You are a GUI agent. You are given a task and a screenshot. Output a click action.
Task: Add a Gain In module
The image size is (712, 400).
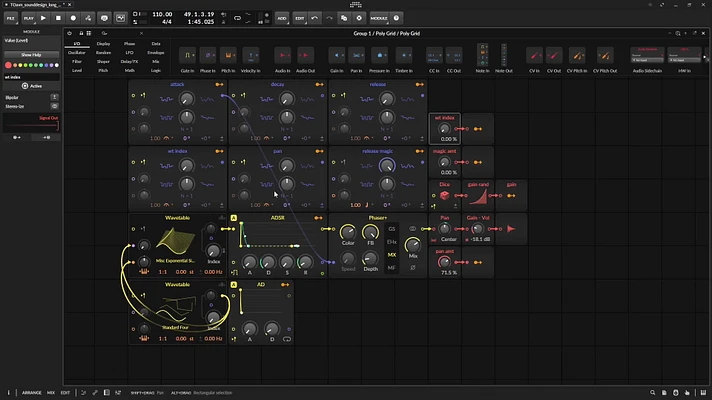coord(336,56)
